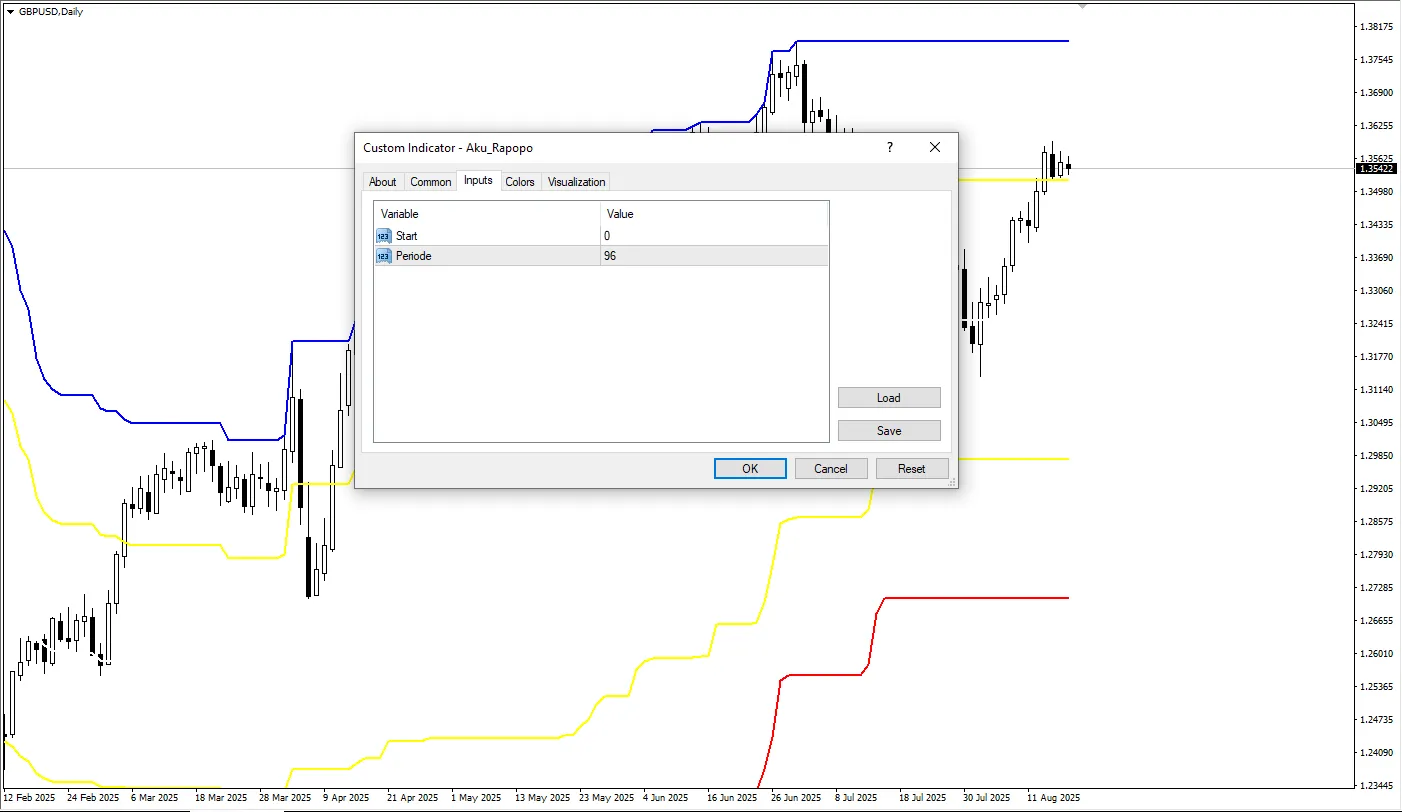Open the GBPUSD,Daily chart dropdown arrow
The width and height of the screenshot is (1402, 812).
pyautogui.click(x=11, y=11)
